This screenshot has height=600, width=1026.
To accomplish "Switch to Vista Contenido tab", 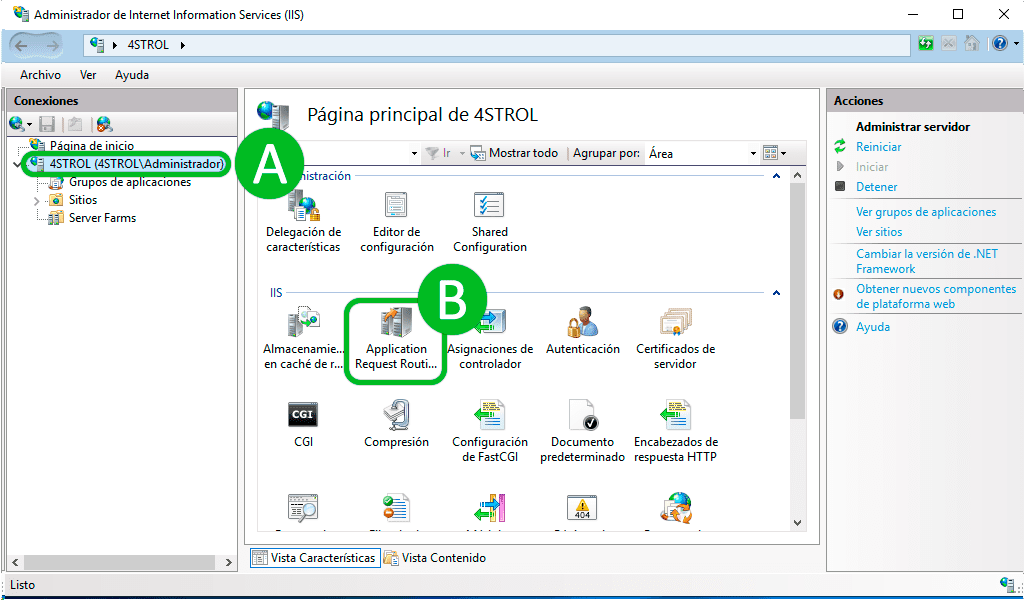I will pyautogui.click(x=435, y=557).
